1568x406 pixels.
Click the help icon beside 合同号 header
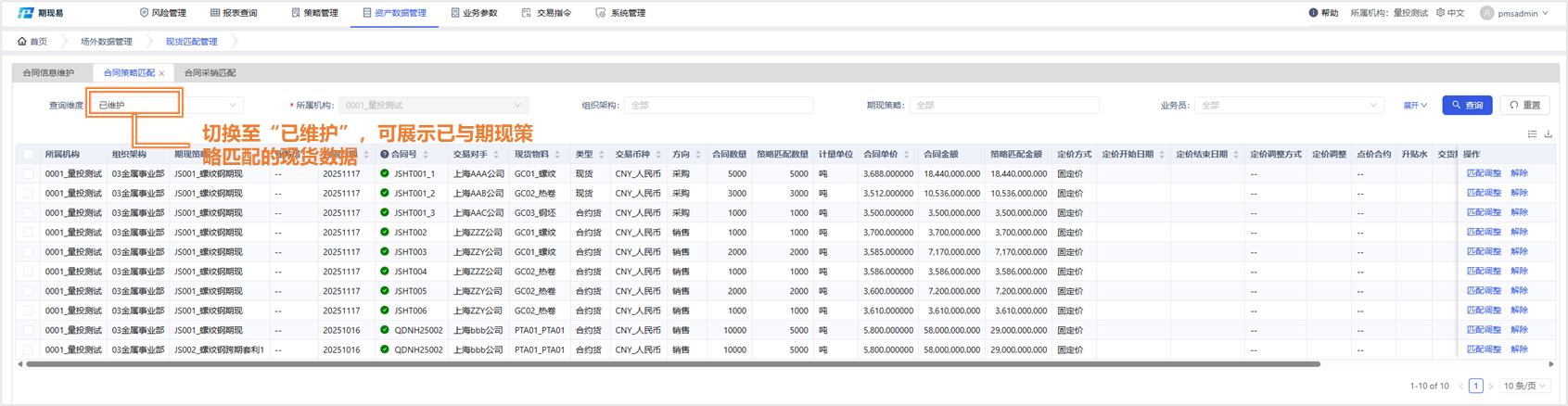pos(384,155)
